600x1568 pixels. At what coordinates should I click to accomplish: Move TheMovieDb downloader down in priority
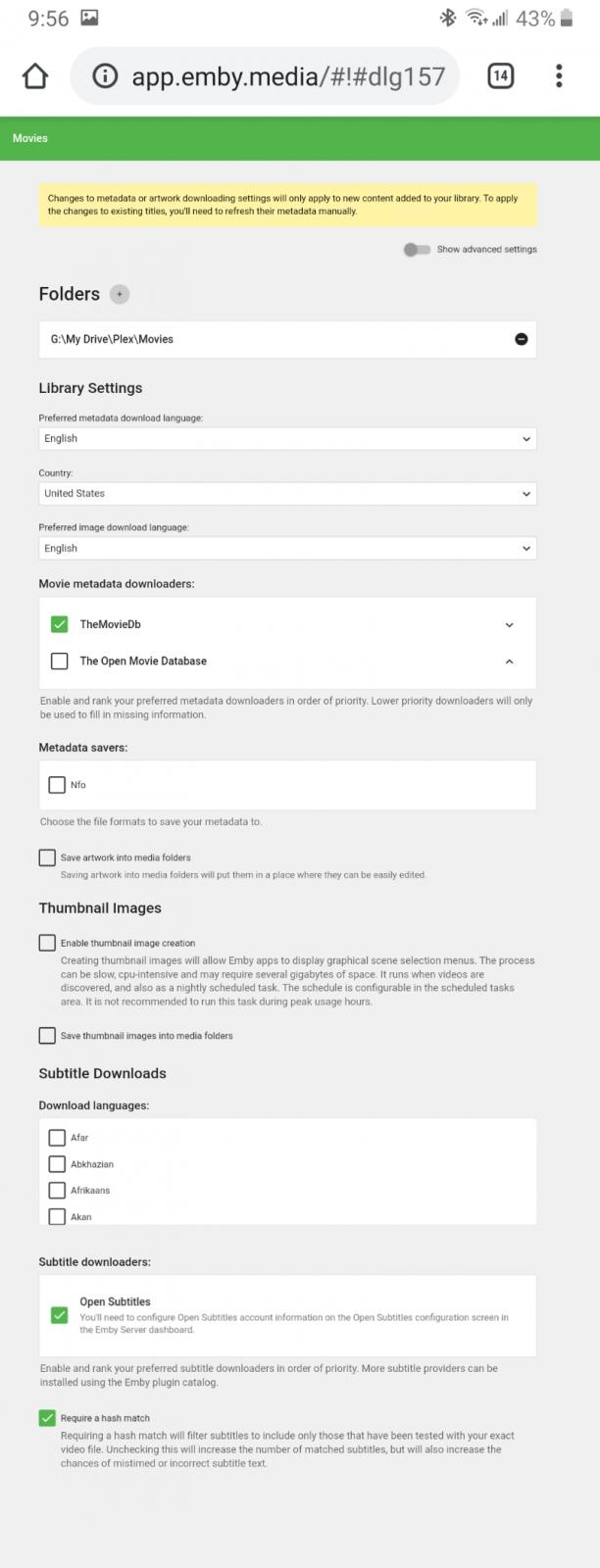coord(509,624)
